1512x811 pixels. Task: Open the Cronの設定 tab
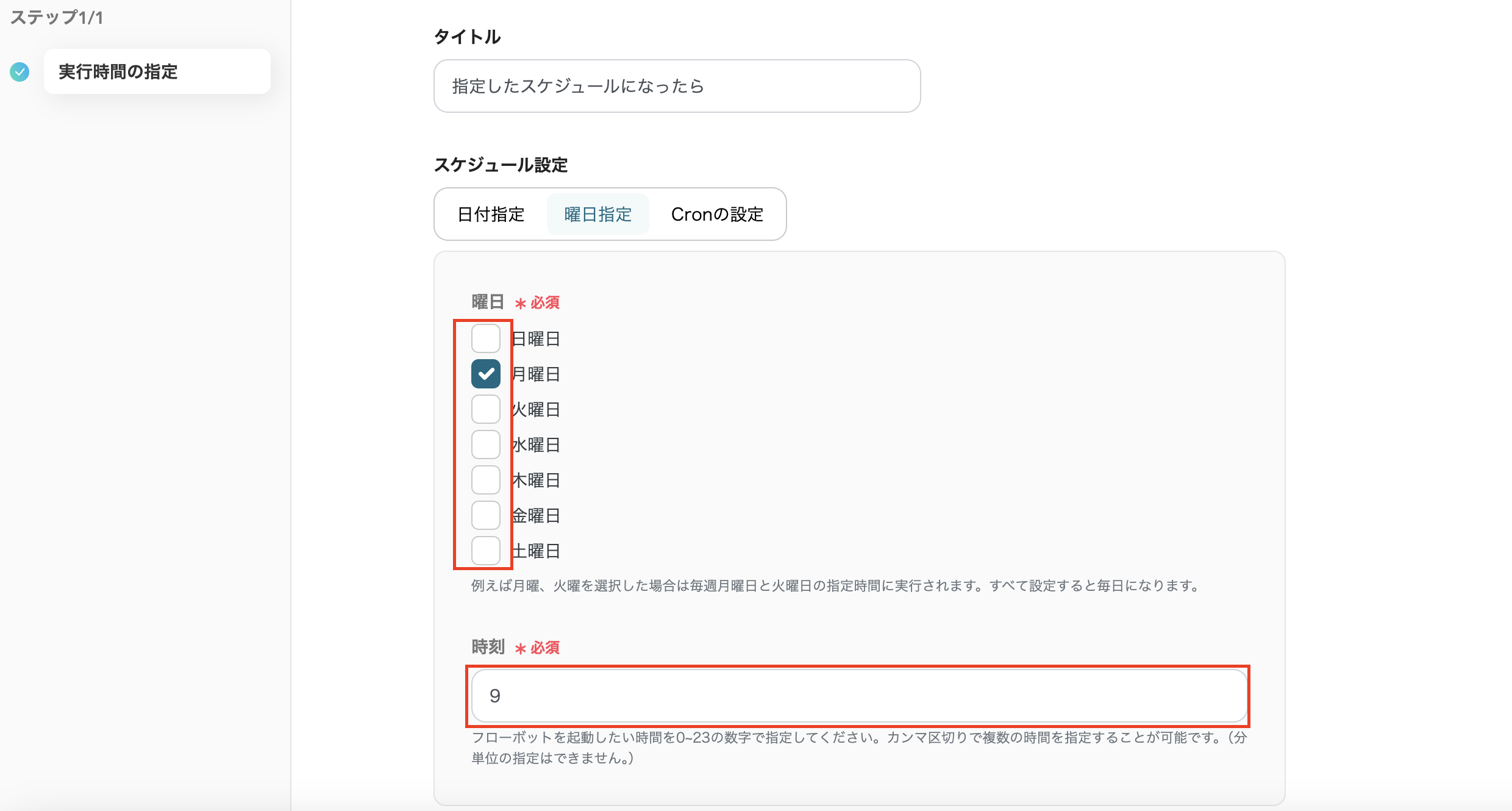(x=717, y=215)
